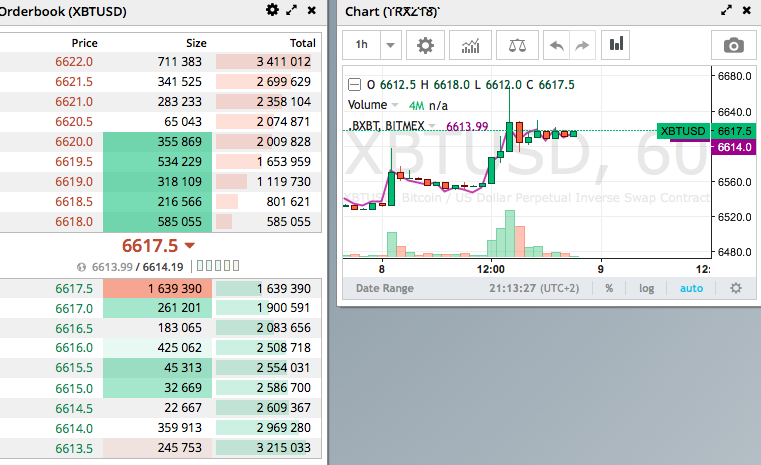Open the Compare symbols scales icon
The image size is (761, 465).
coord(517,45)
